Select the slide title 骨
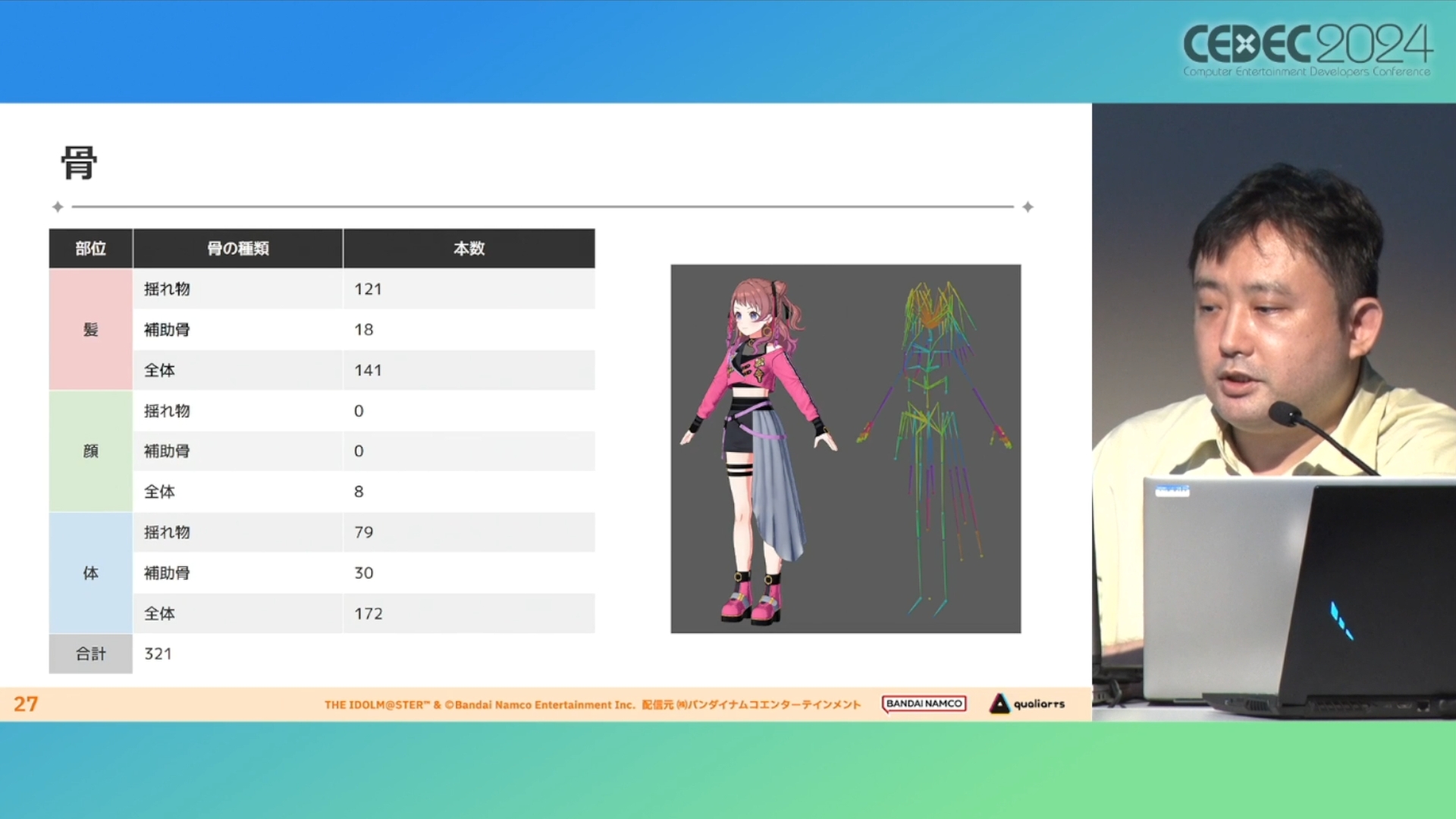This screenshot has width=1456, height=819. point(79,162)
